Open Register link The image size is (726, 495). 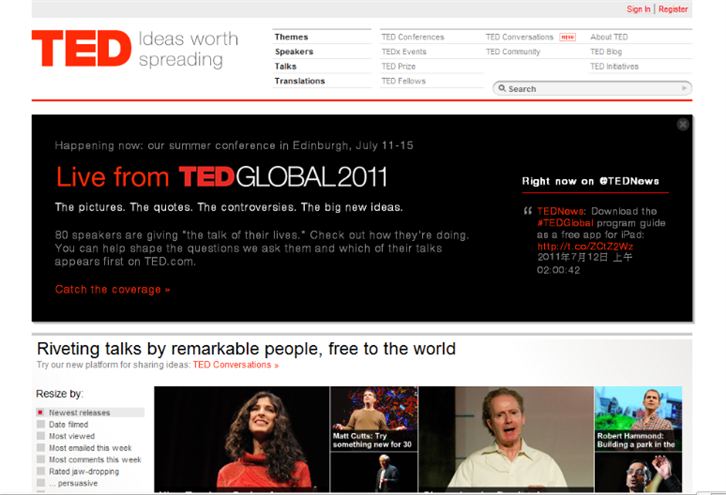[x=673, y=9]
